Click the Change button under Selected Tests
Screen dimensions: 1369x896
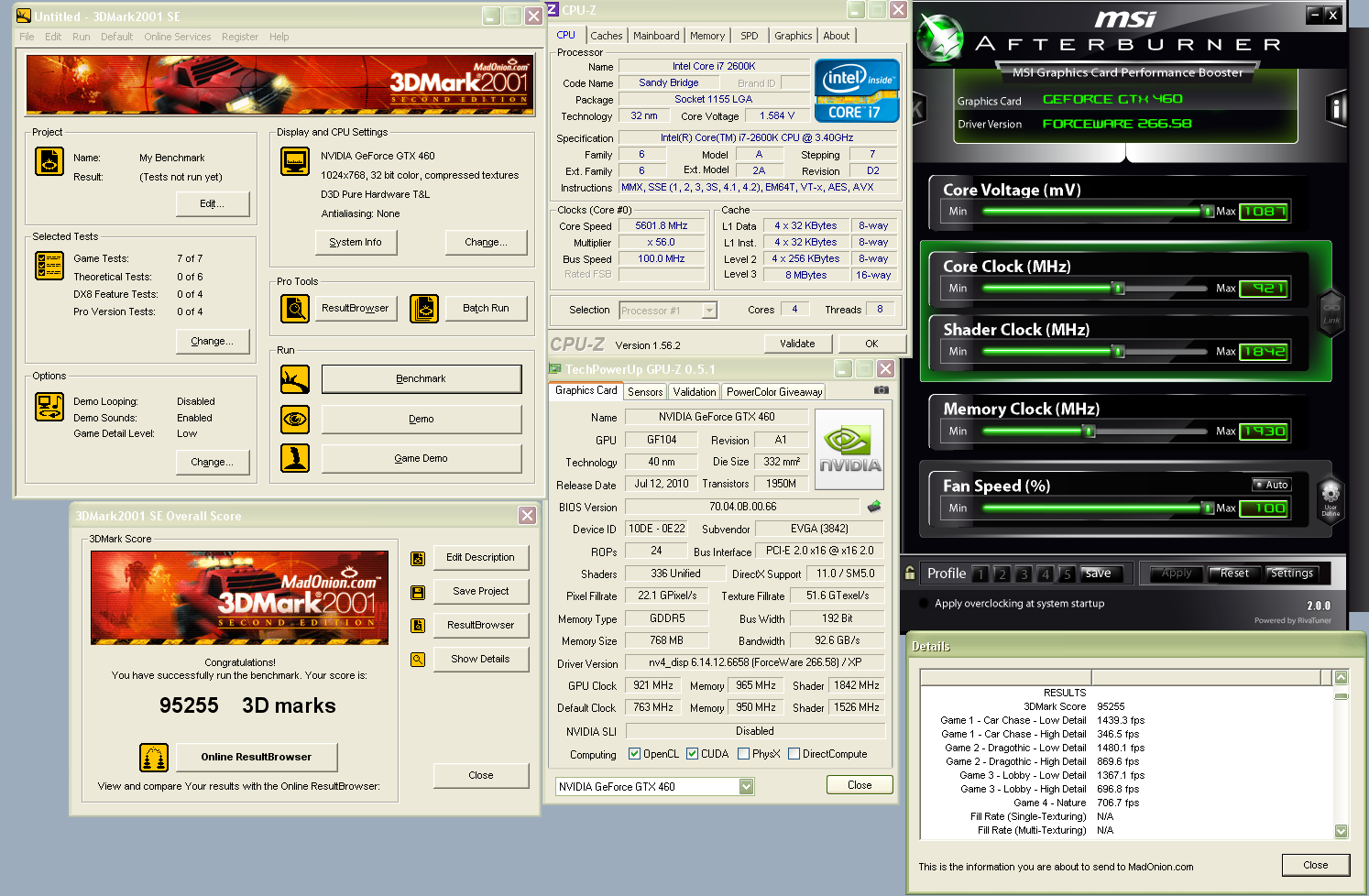pos(213,341)
